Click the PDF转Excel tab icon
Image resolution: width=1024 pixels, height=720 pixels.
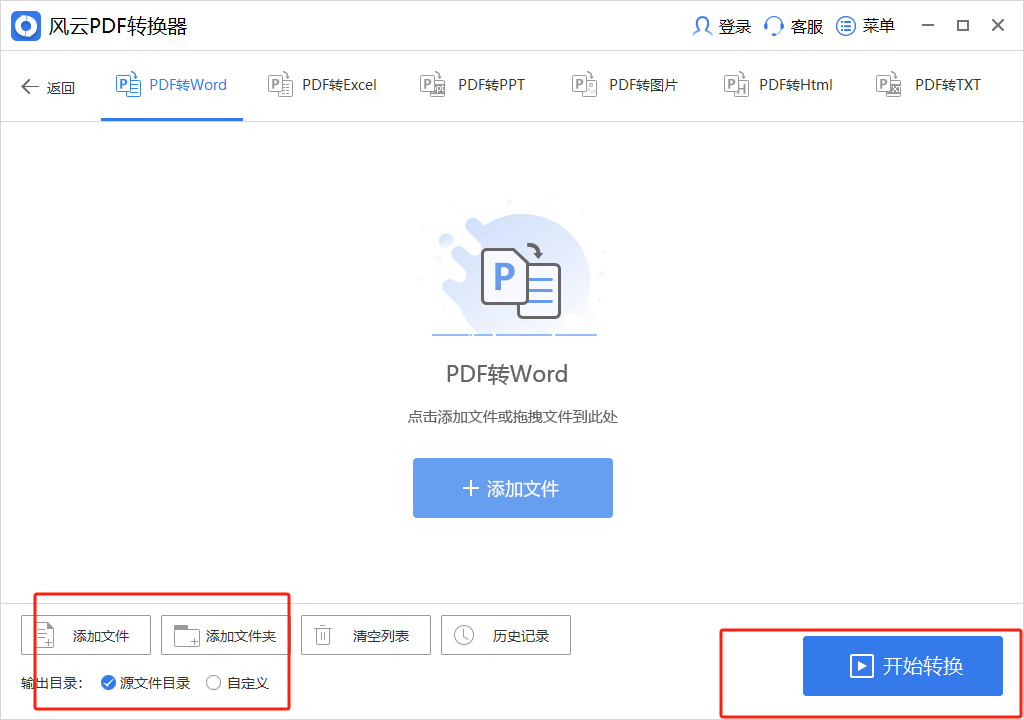(x=280, y=85)
